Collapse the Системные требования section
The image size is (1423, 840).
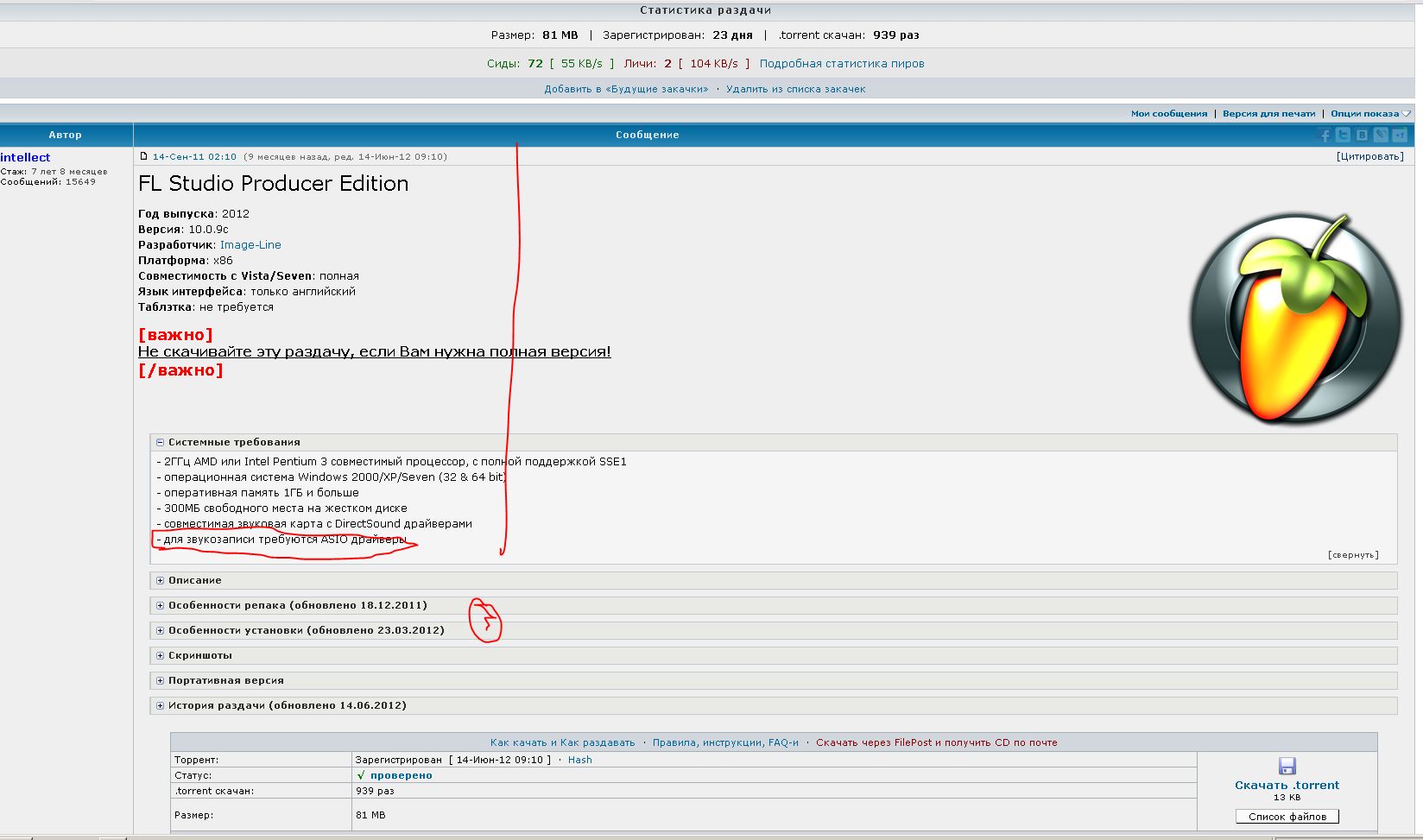coord(161,442)
